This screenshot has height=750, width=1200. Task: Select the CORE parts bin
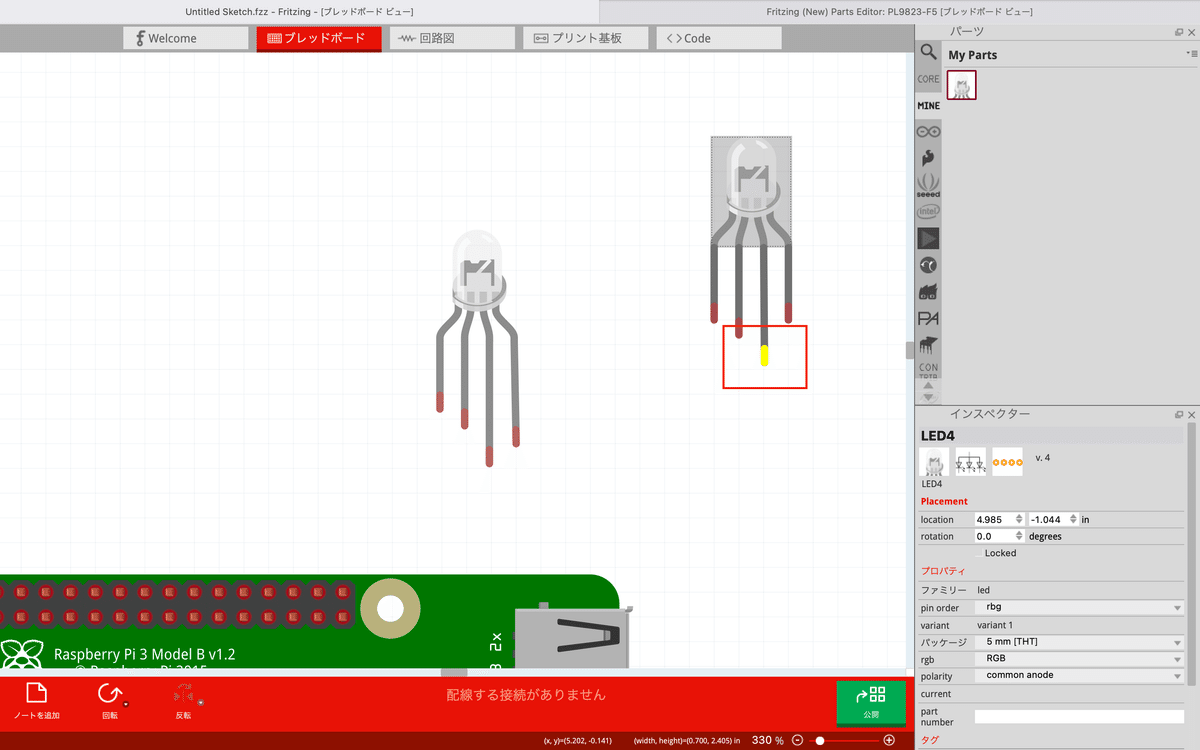pyautogui.click(x=929, y=79)
